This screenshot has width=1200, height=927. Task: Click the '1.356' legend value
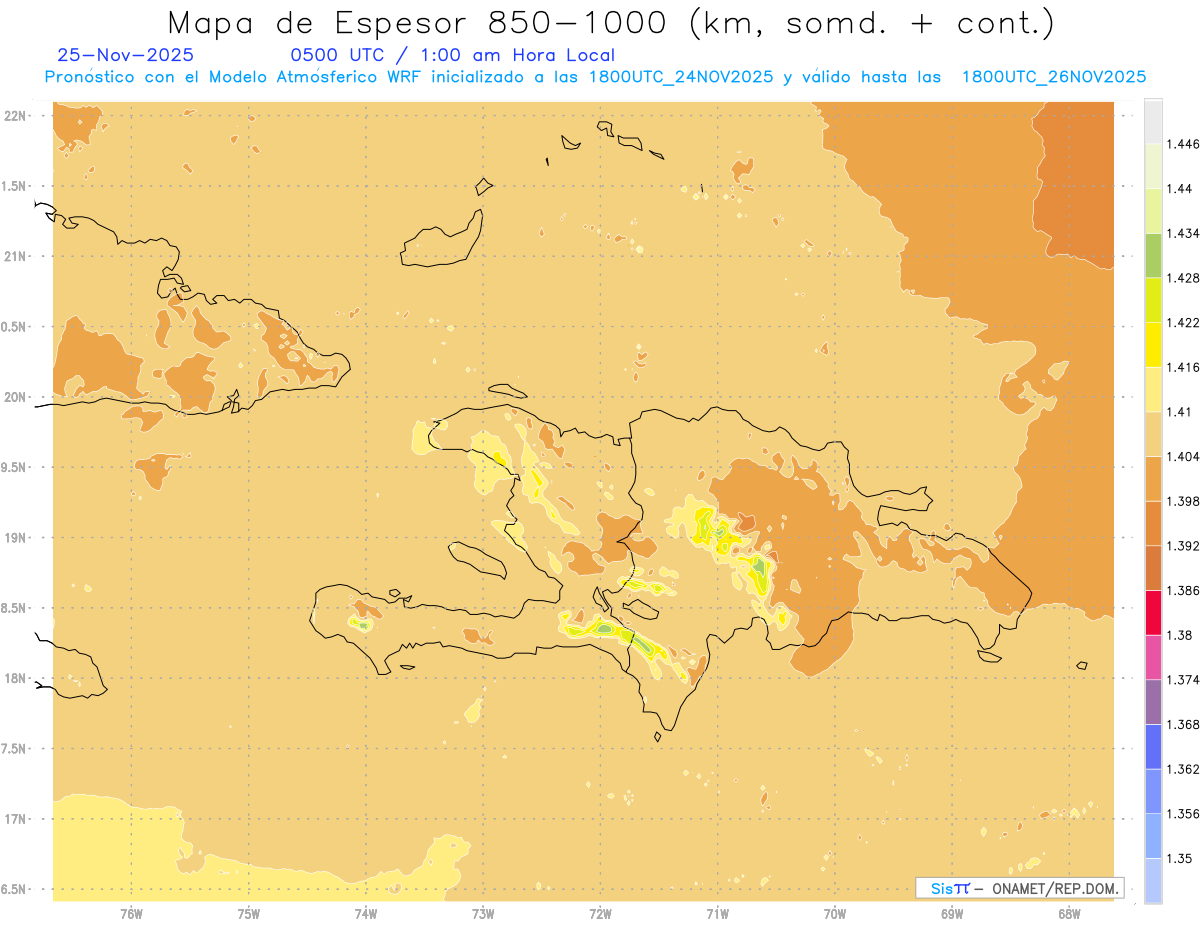point(1185,813)
